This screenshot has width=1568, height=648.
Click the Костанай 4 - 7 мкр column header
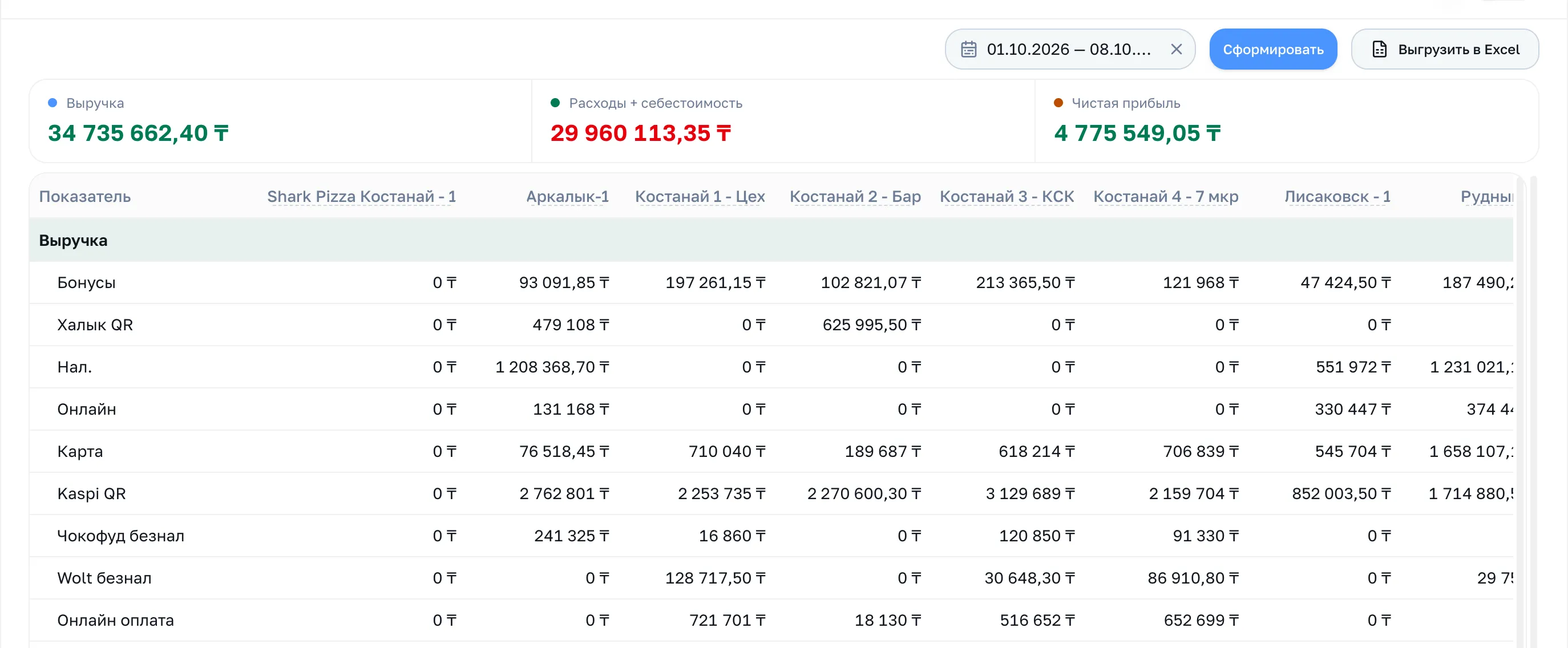(1166, 197)
